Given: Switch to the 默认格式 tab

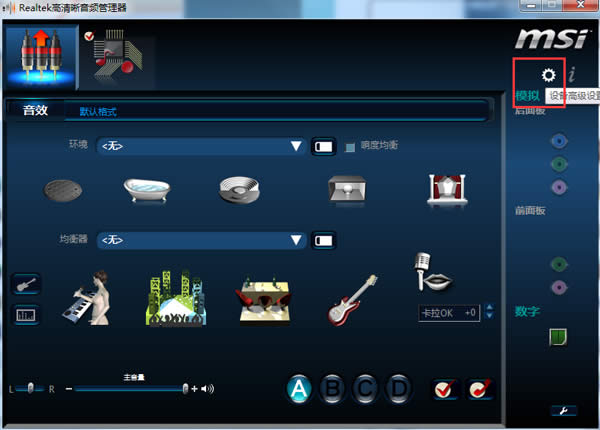Looking at the screenshot, I should [98, 112].
